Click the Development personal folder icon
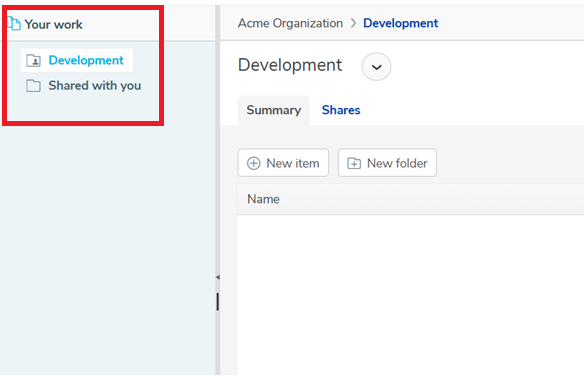 [34, 60]
